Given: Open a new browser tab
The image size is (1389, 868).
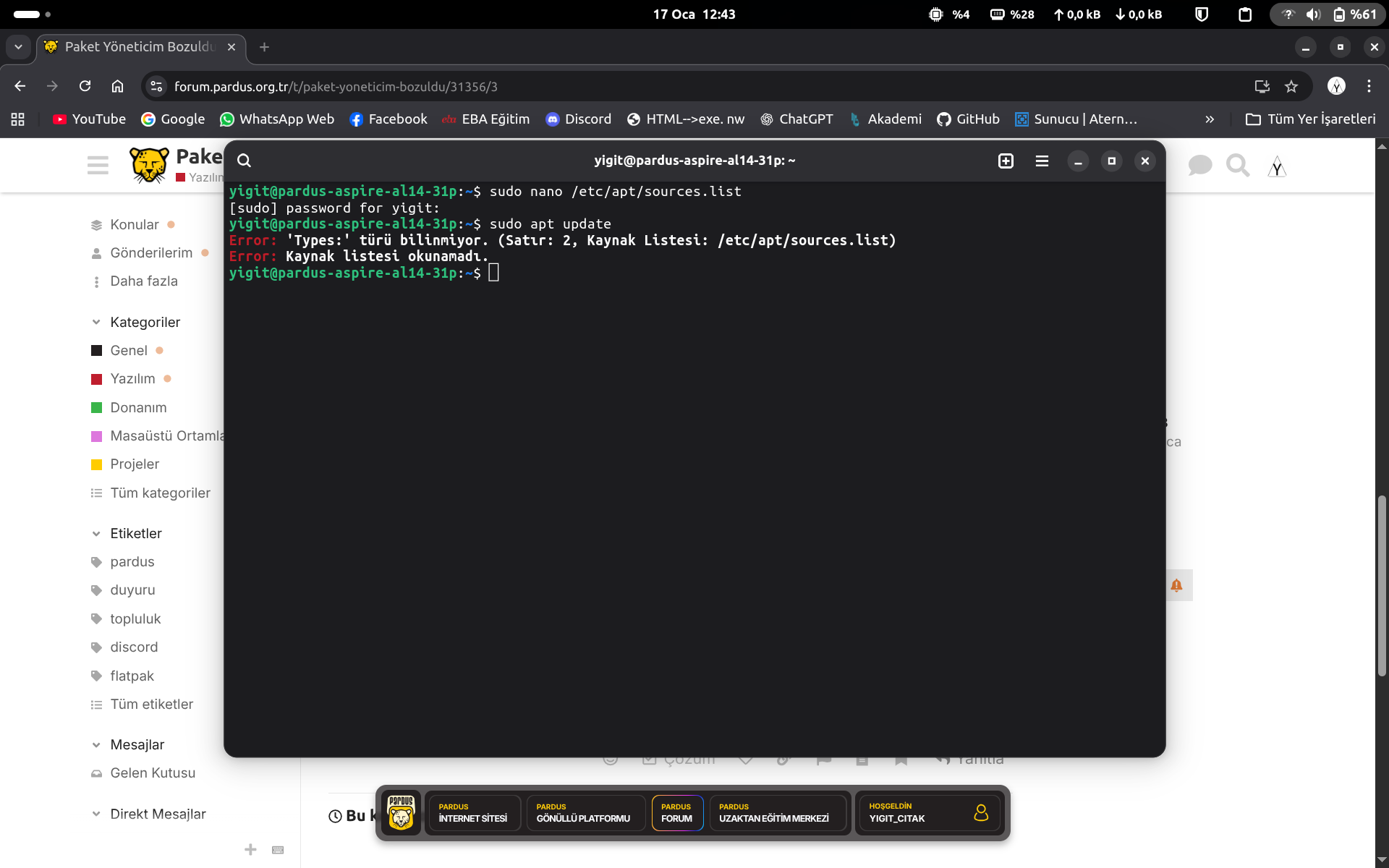Looking at the screenshot, I should (x=264, y=47).
